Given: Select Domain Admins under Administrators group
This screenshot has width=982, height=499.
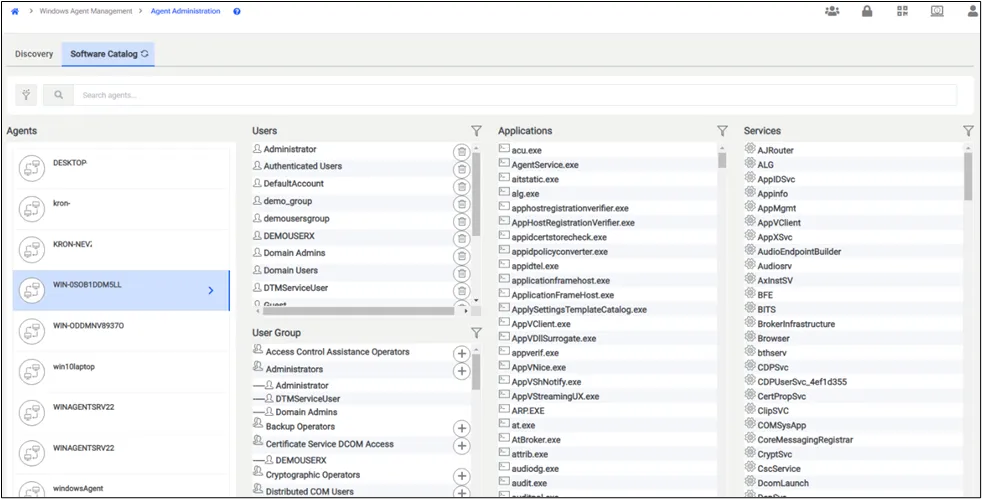Looking at the screenshot, I should click(x=306, y=412).
